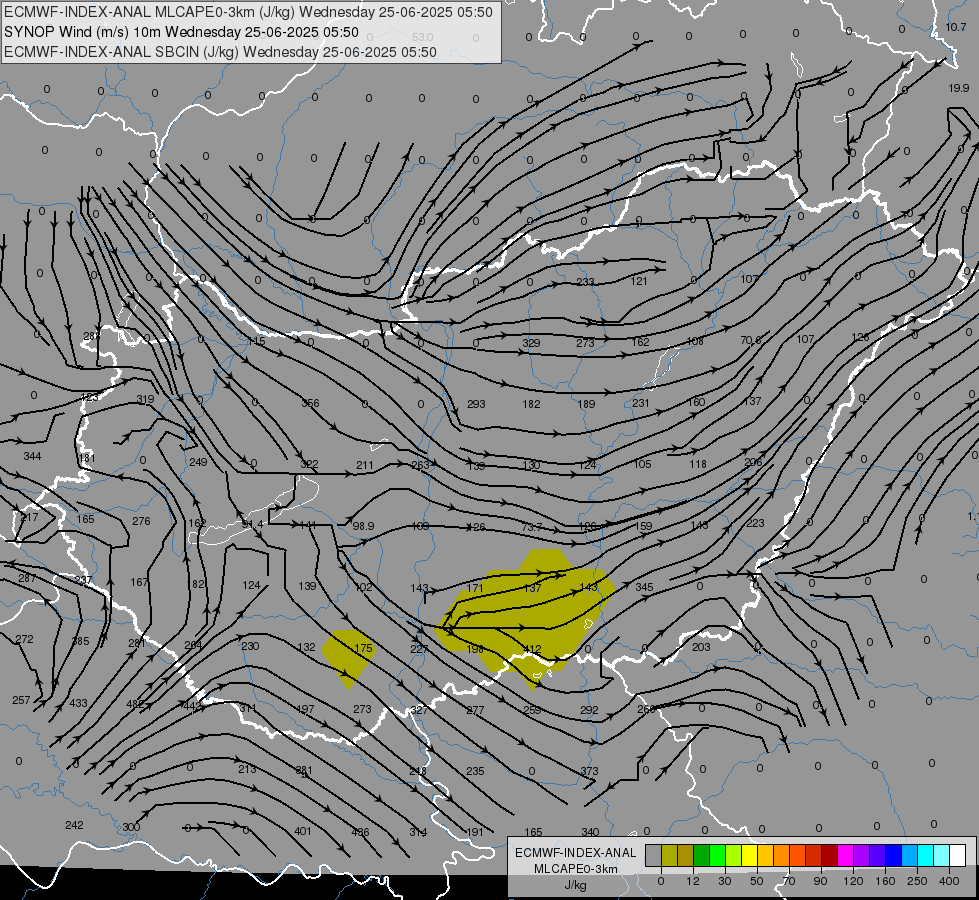Viewport: 979px width, 900px height.
Task: Click the legend tick label 250
Action: (917, 881)
